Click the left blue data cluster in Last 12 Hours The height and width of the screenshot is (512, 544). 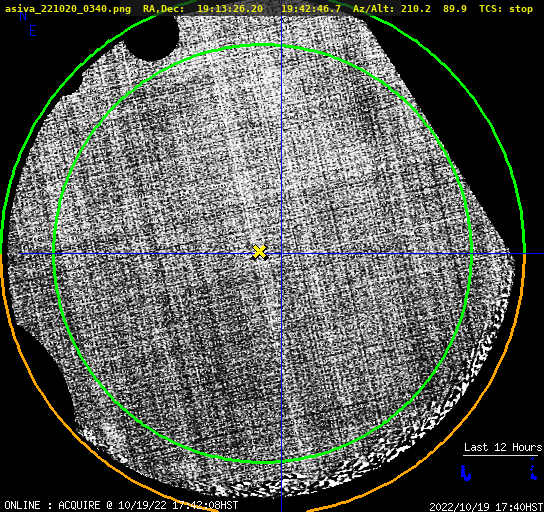click(x=466, y=473)
